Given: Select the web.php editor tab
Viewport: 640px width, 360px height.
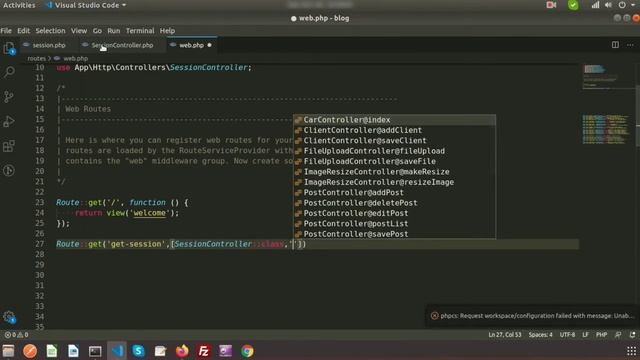Looking at the screenshot, I should pyautogui.click(x=191, y=45).
